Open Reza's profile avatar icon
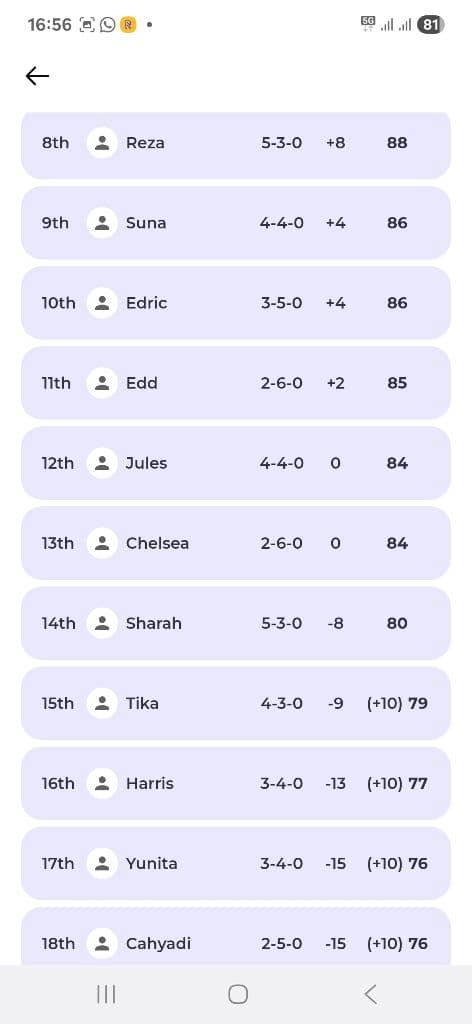 pos(102,143)
